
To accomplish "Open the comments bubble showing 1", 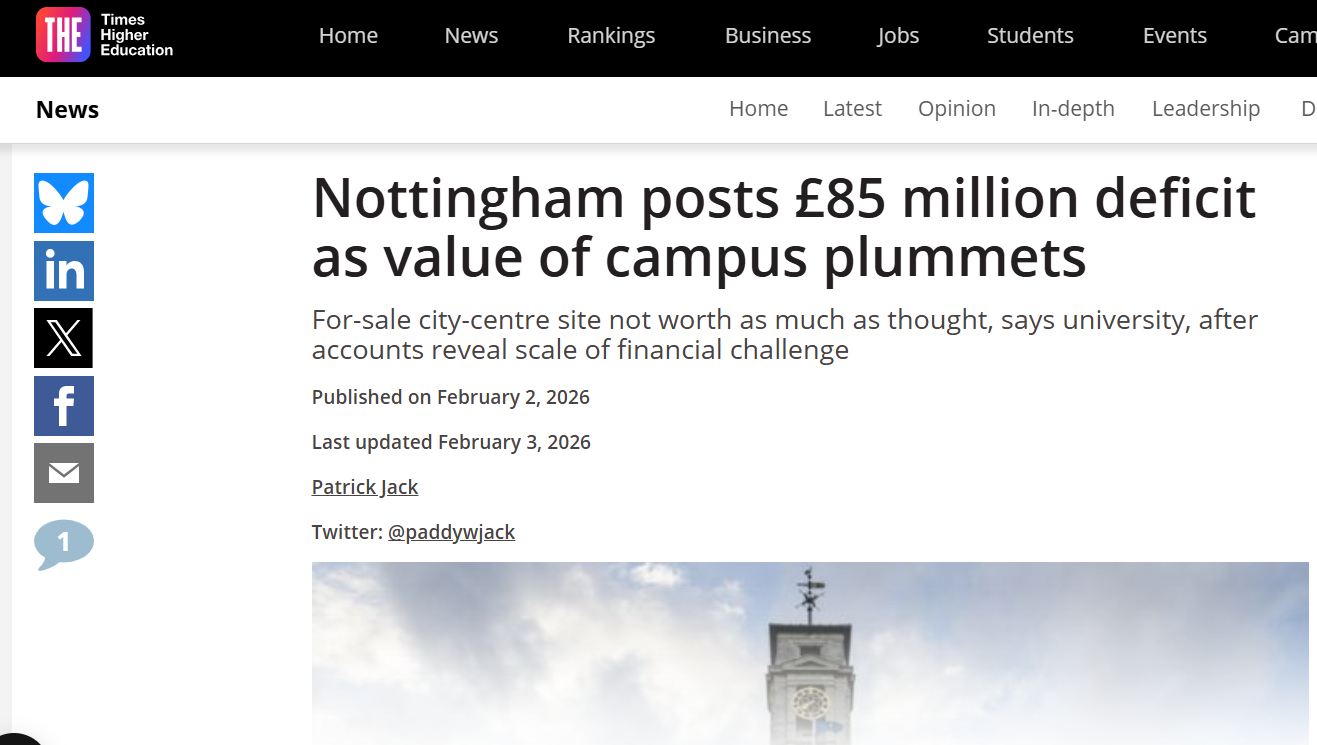I will click(x=64, y=544).
